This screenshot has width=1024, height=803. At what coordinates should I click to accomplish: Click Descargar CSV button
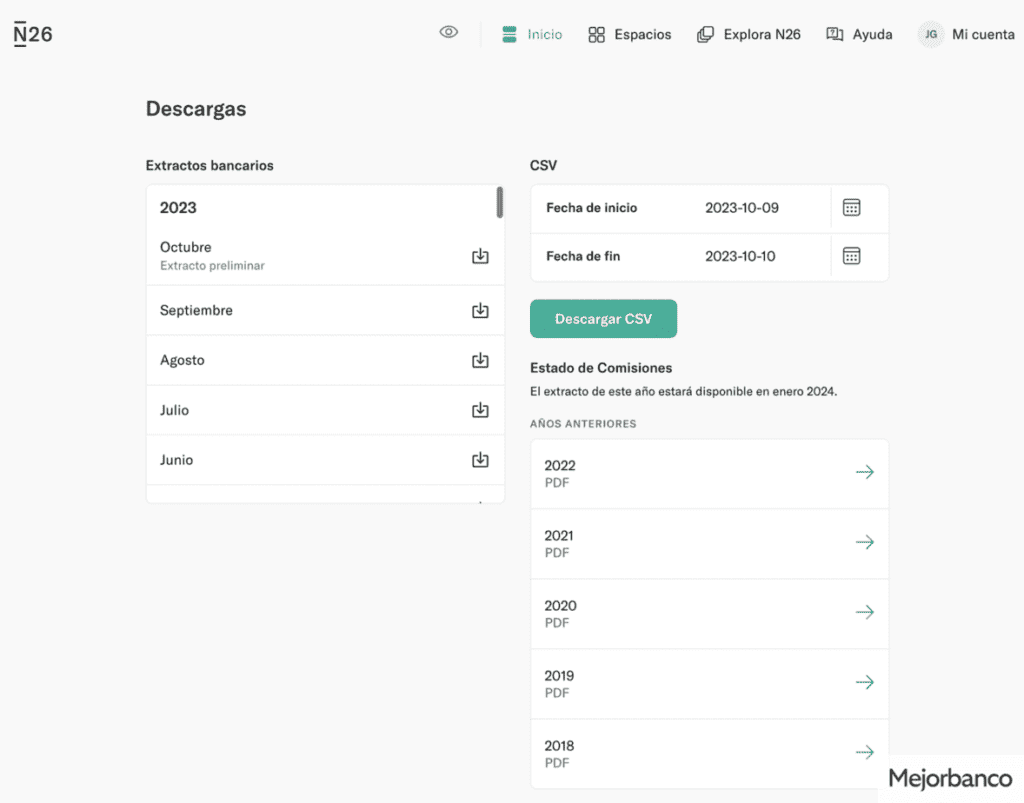[603, 319]
